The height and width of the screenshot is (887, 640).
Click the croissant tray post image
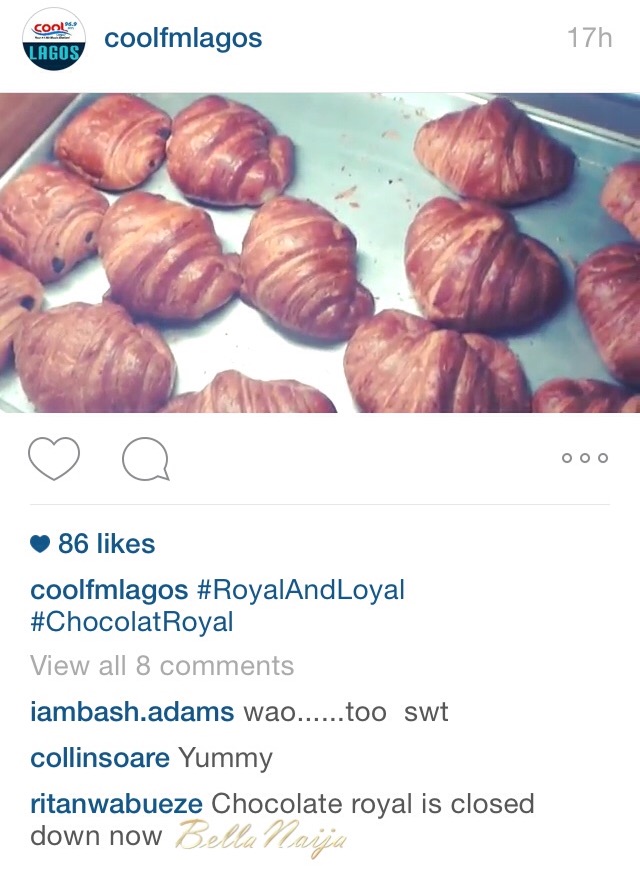tap(320, 253)
